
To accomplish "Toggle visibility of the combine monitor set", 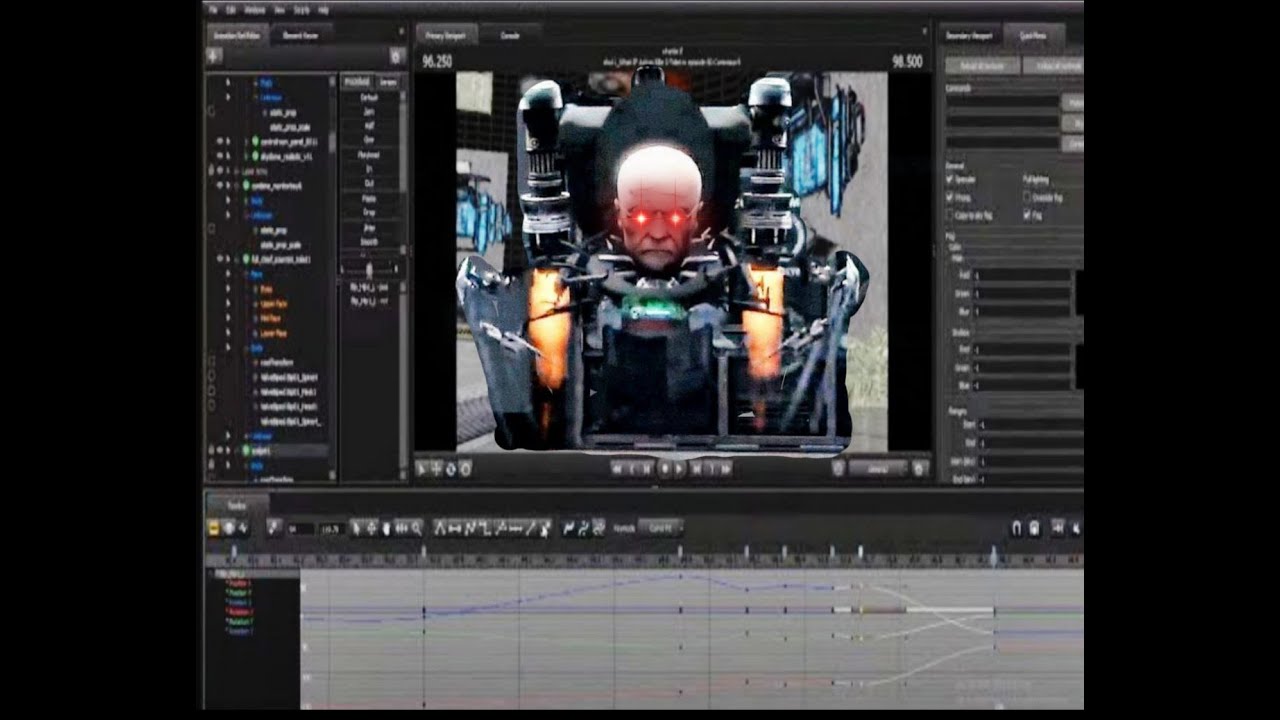I will click(x=219, y=186).
